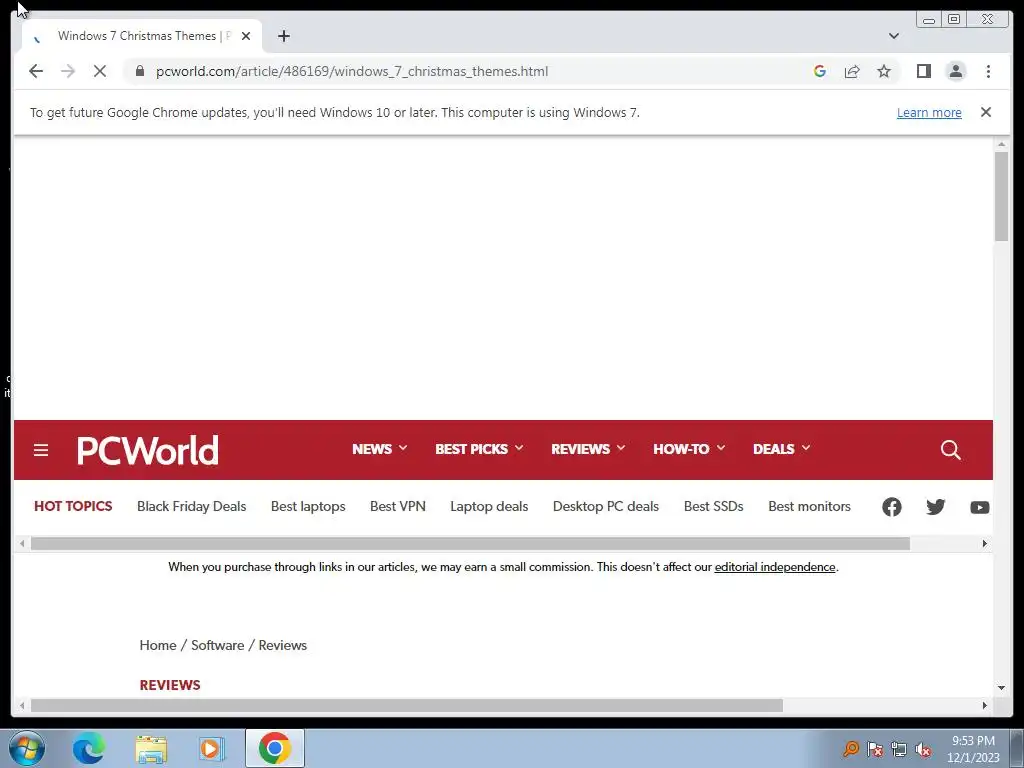Image resolution: width=1024 pixels, height=768 pixels.
Task: Open PCWorld site search
Action: point(950,449)
